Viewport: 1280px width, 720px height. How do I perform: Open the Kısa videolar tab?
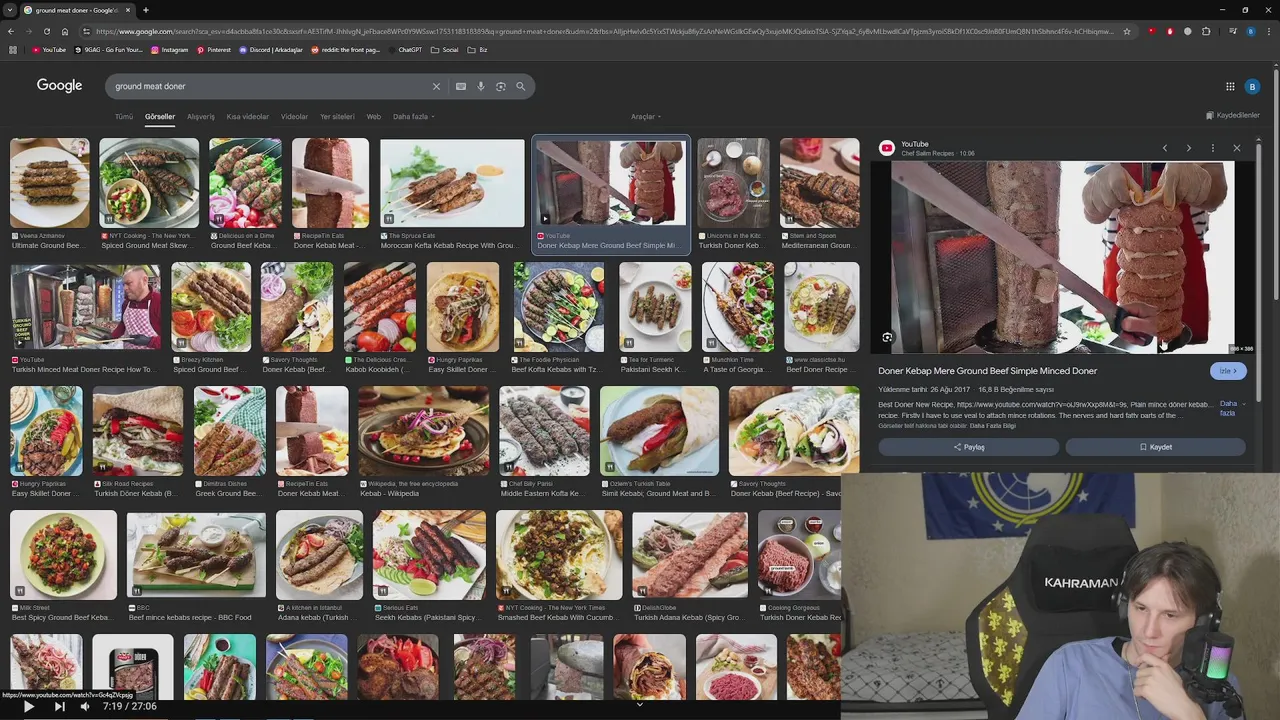tap(248, 117)
